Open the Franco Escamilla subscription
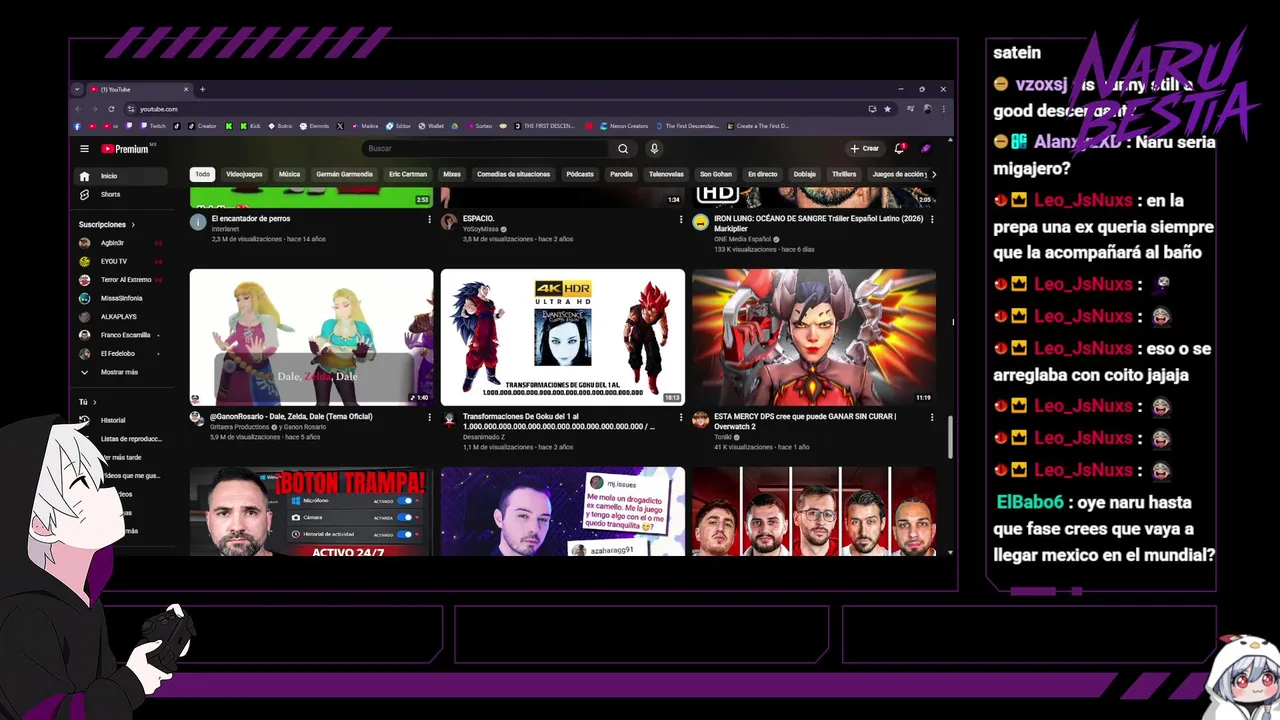 tap(122, 335)
